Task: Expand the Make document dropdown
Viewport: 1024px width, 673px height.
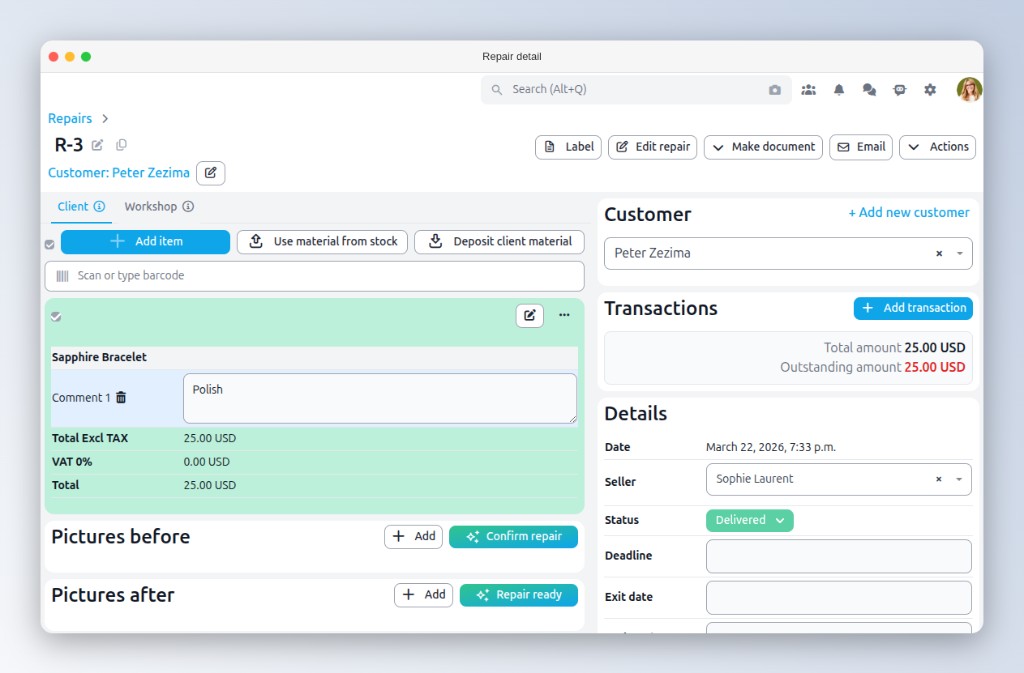Action: (763, 147)
